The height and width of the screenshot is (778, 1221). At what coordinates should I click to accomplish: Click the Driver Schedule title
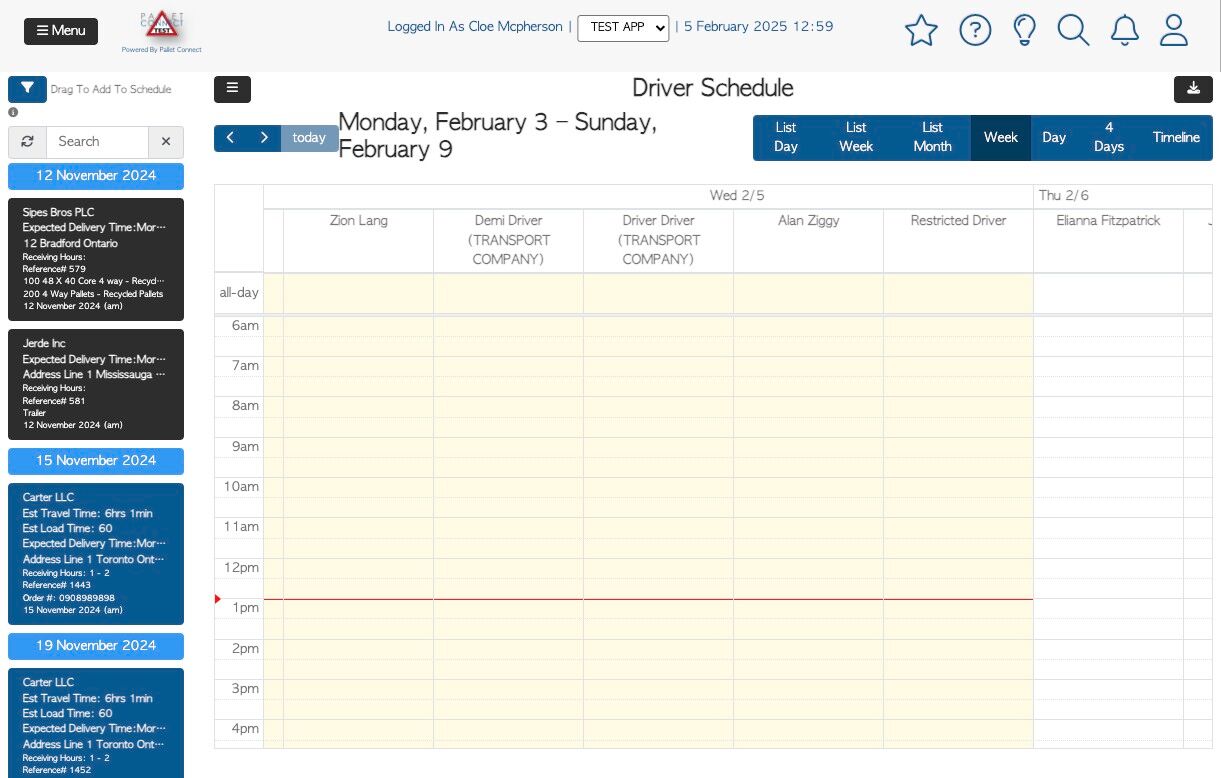[x=713, y=88]
